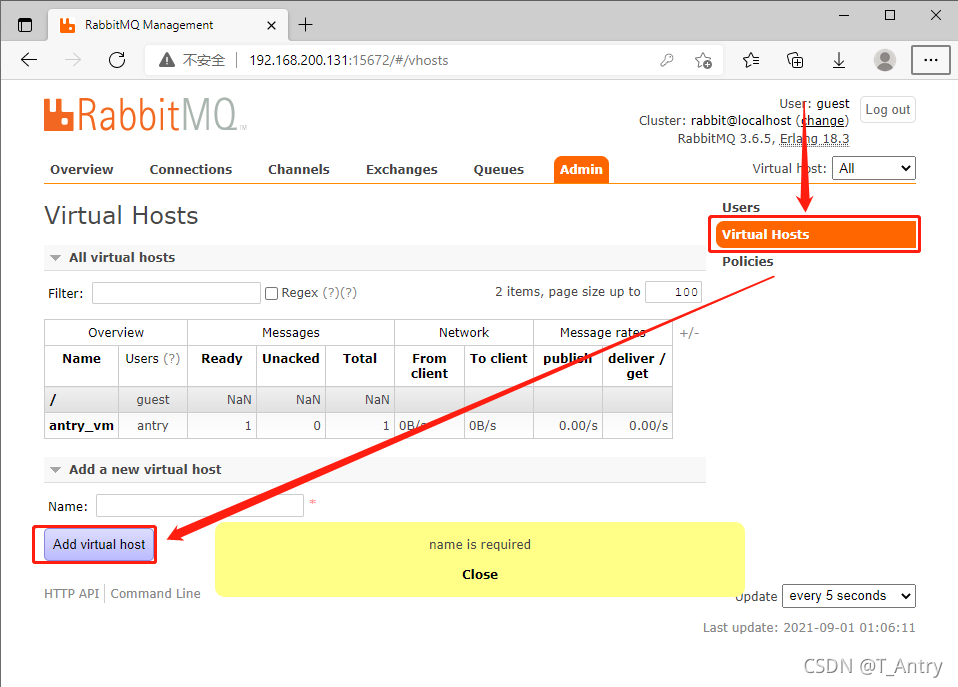Open the Virtual Hosts admin section

(x=816, y=234)
